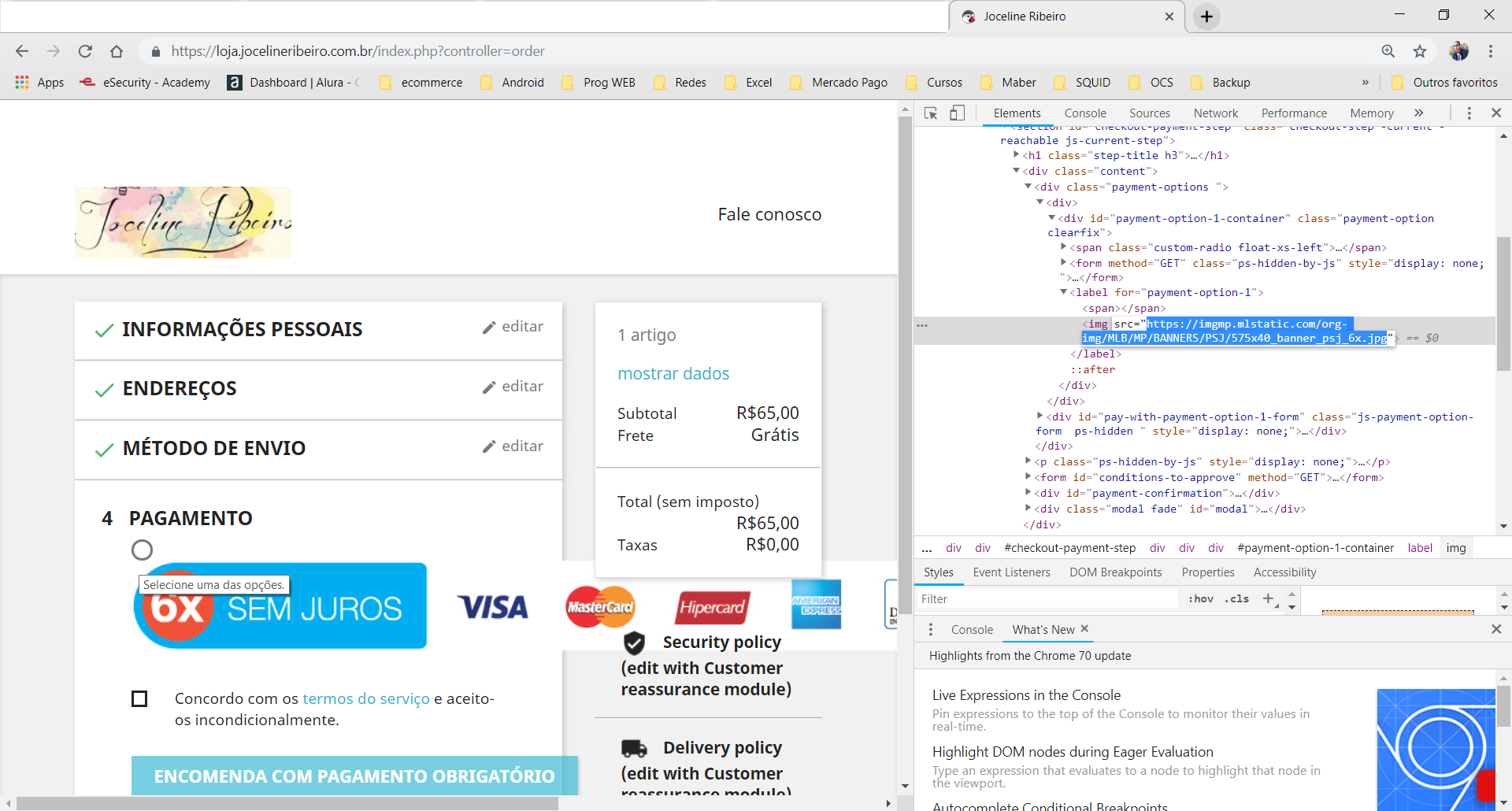Click the Security policy shield icon

tap(634, 643)
